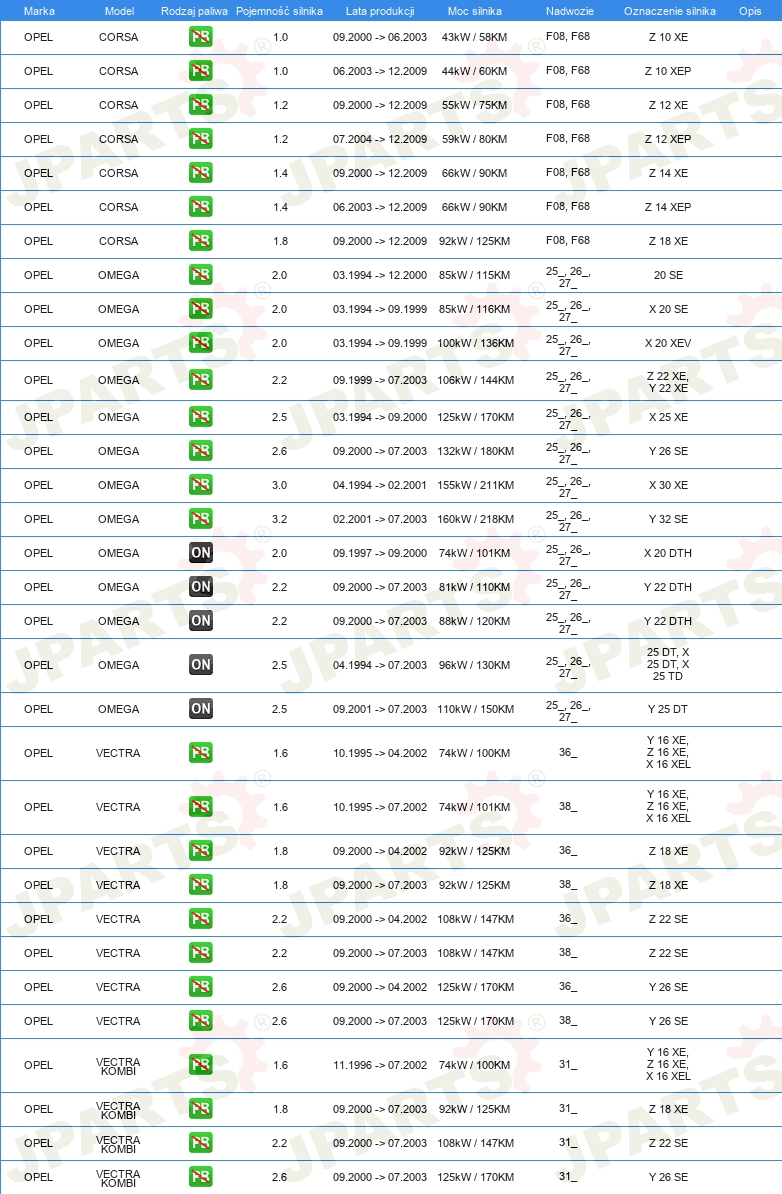Click the 03.1994 -> 12.2000 dates cell
This screenshot has width=782, height=1194.
[x=380, y=276]
